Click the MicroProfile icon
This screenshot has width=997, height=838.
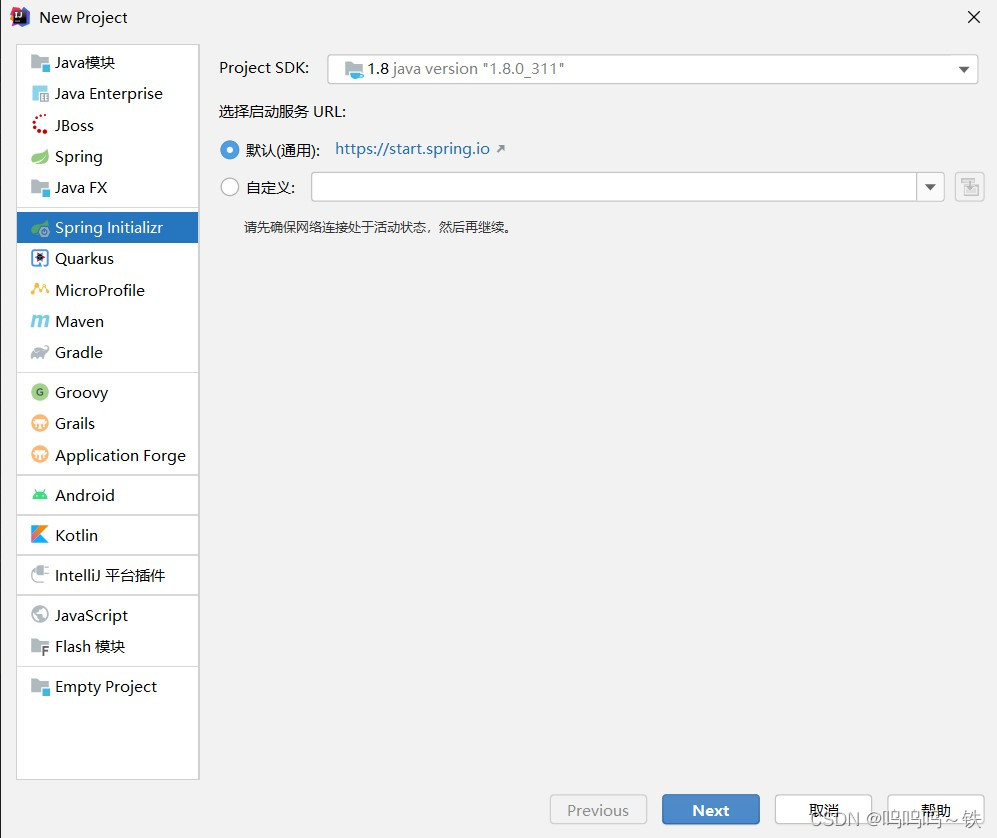point(40,290)
